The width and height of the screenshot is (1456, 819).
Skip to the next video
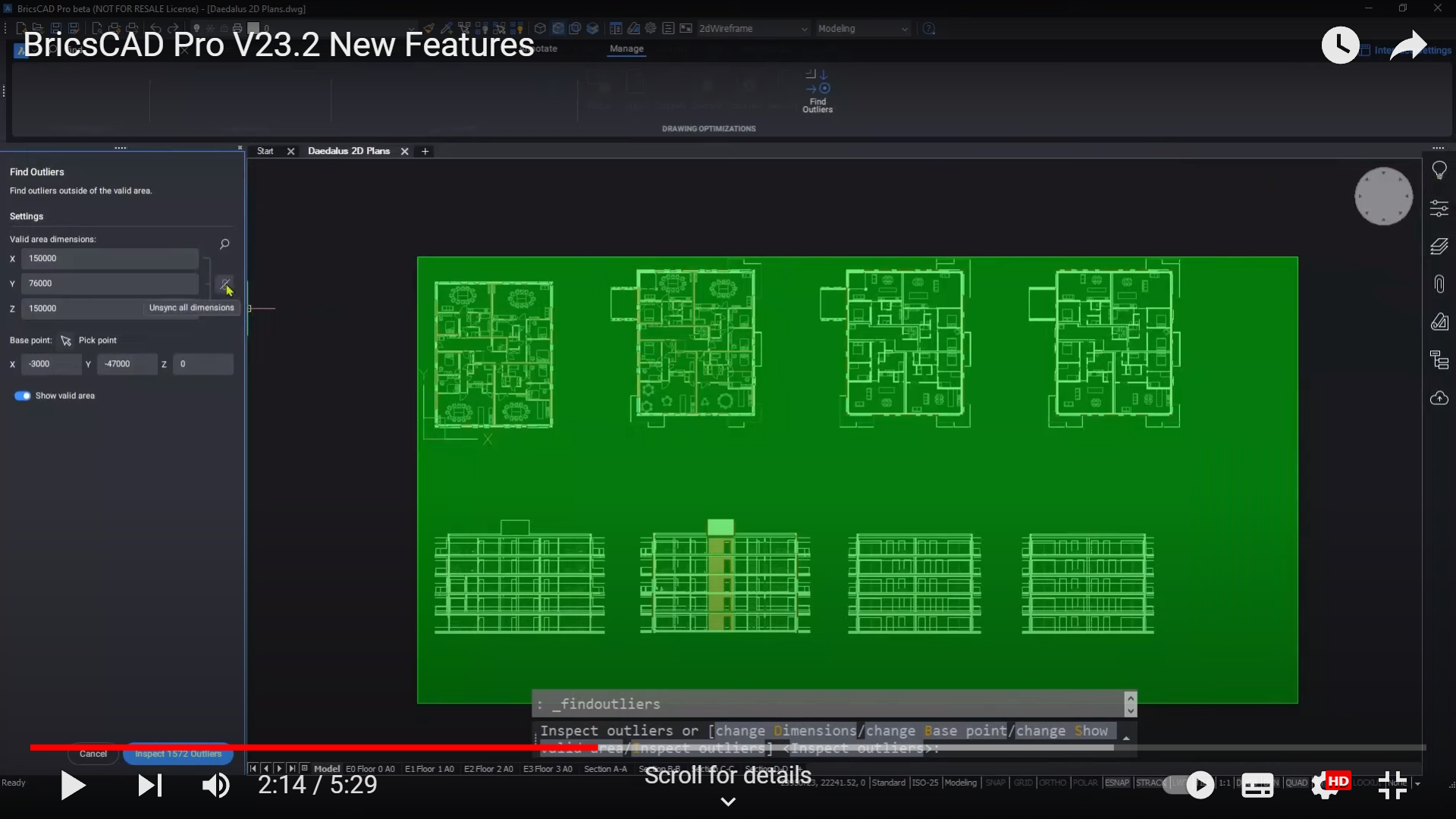(x=149, y=785)
